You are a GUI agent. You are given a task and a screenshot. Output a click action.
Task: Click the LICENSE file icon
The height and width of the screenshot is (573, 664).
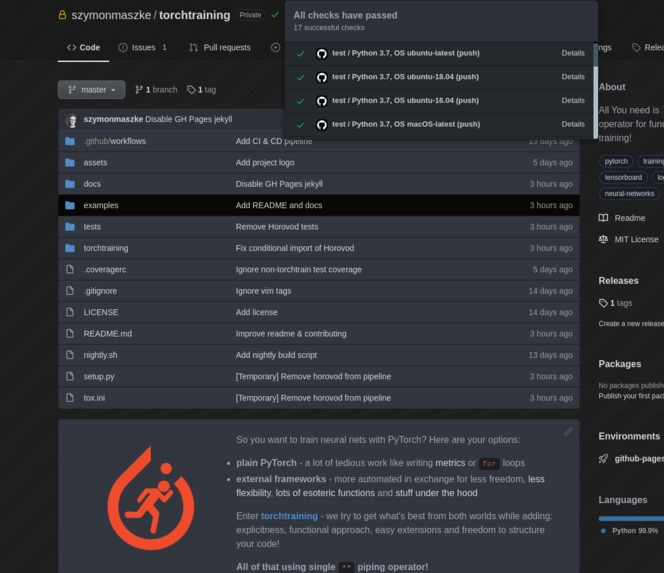(x=70, y=312)
